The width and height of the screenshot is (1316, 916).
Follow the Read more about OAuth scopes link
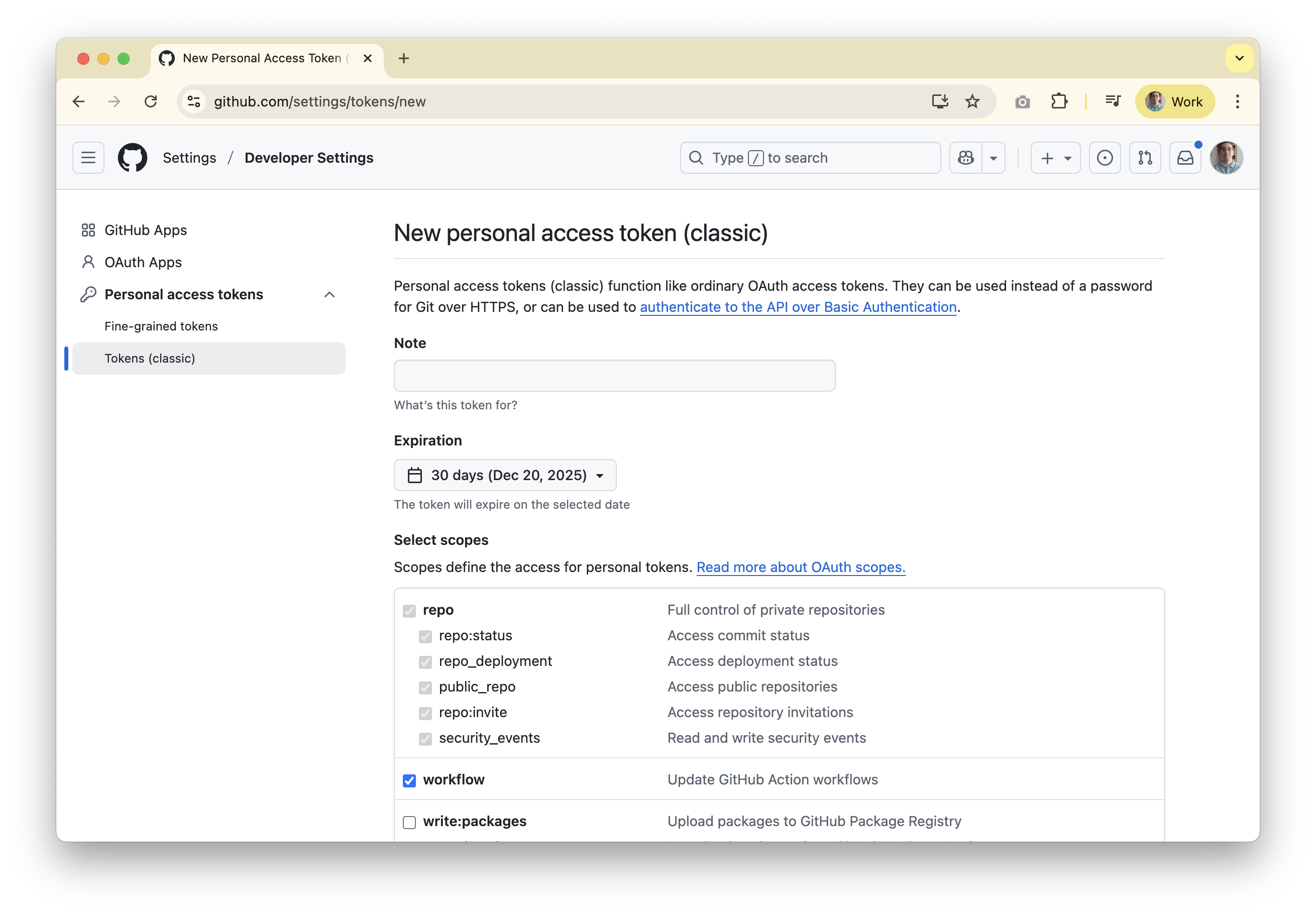click(x=800, y=567)
